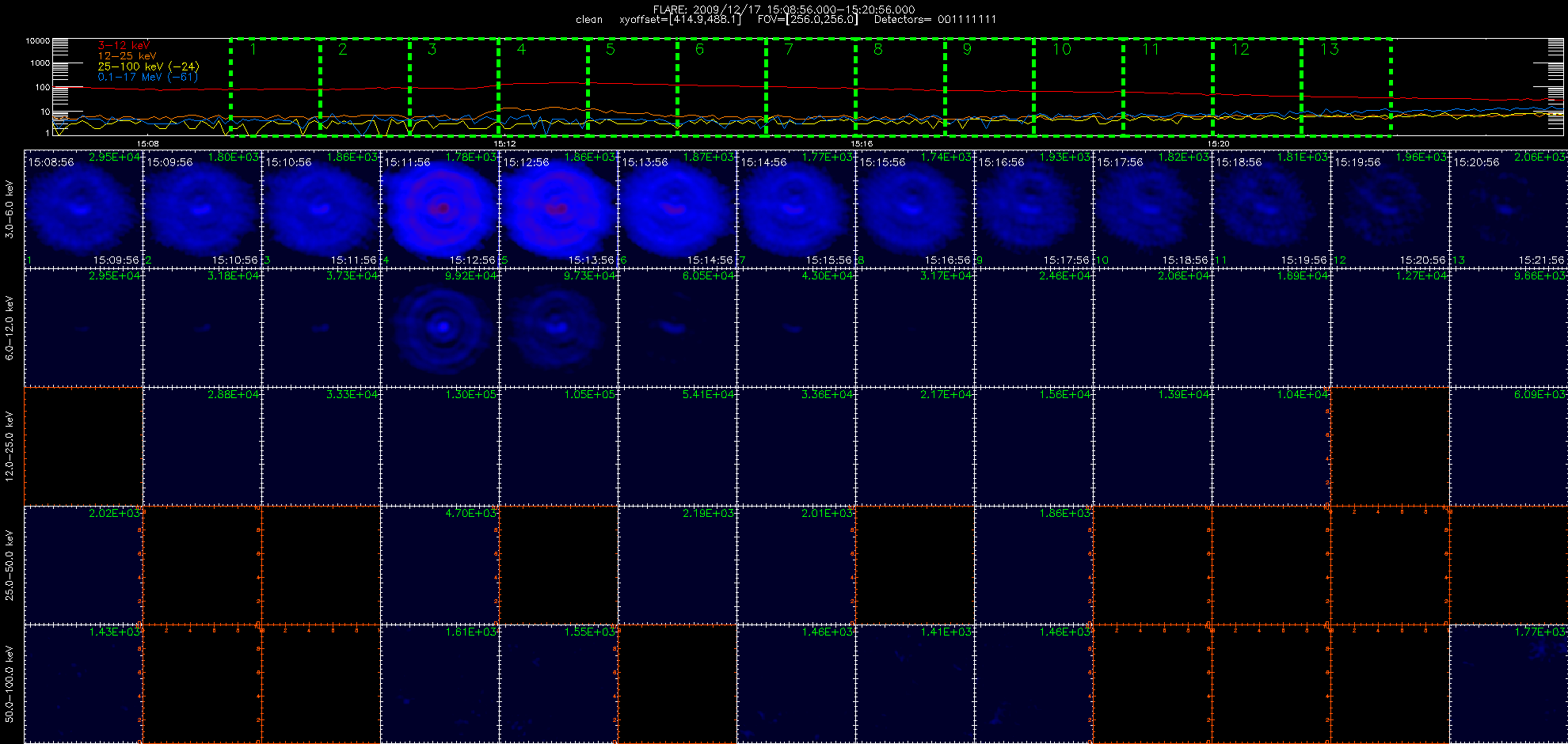
Task: Open the 3.0-6.0 keV image starting 15:15:56
Action: point(915,209)
